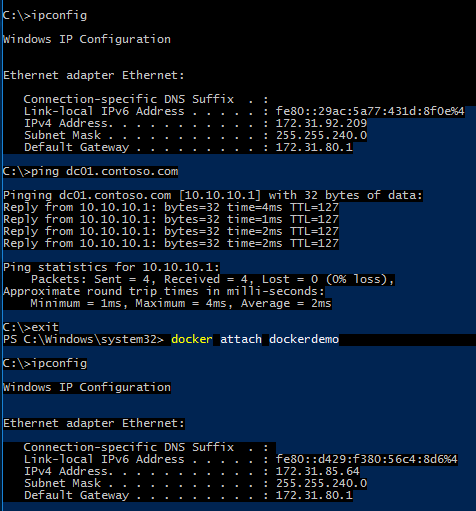This screenshot has height=511, width=476.
Task: Click the IPv6 address fe80::d429:f380:56c4:8d6%4
Action: [x=366, y=459]
